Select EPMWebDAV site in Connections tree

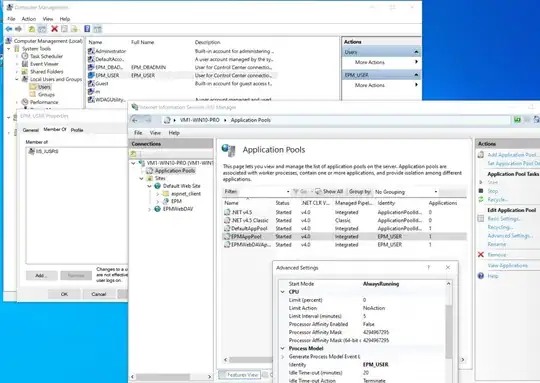click(174, 209)
